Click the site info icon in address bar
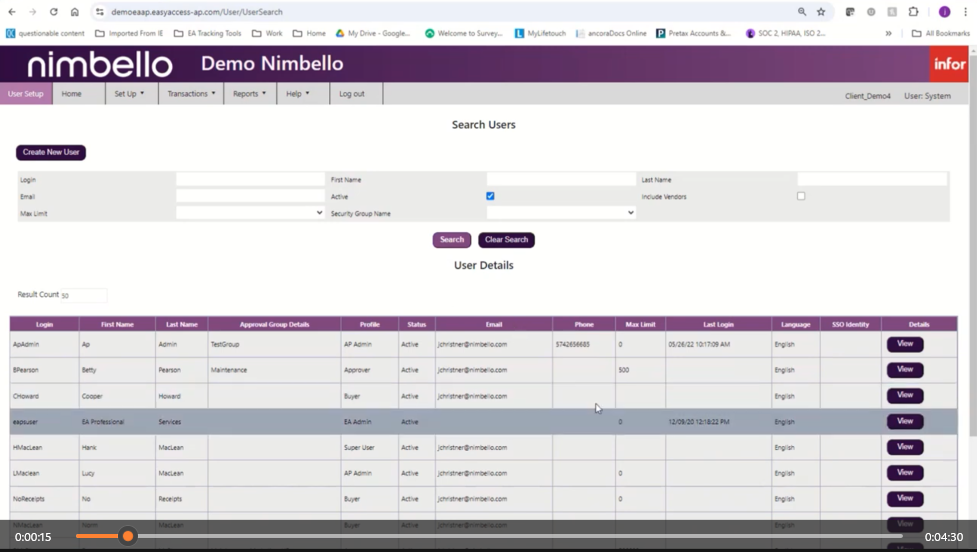Screen dimensions: 977x552 (100, 12)
